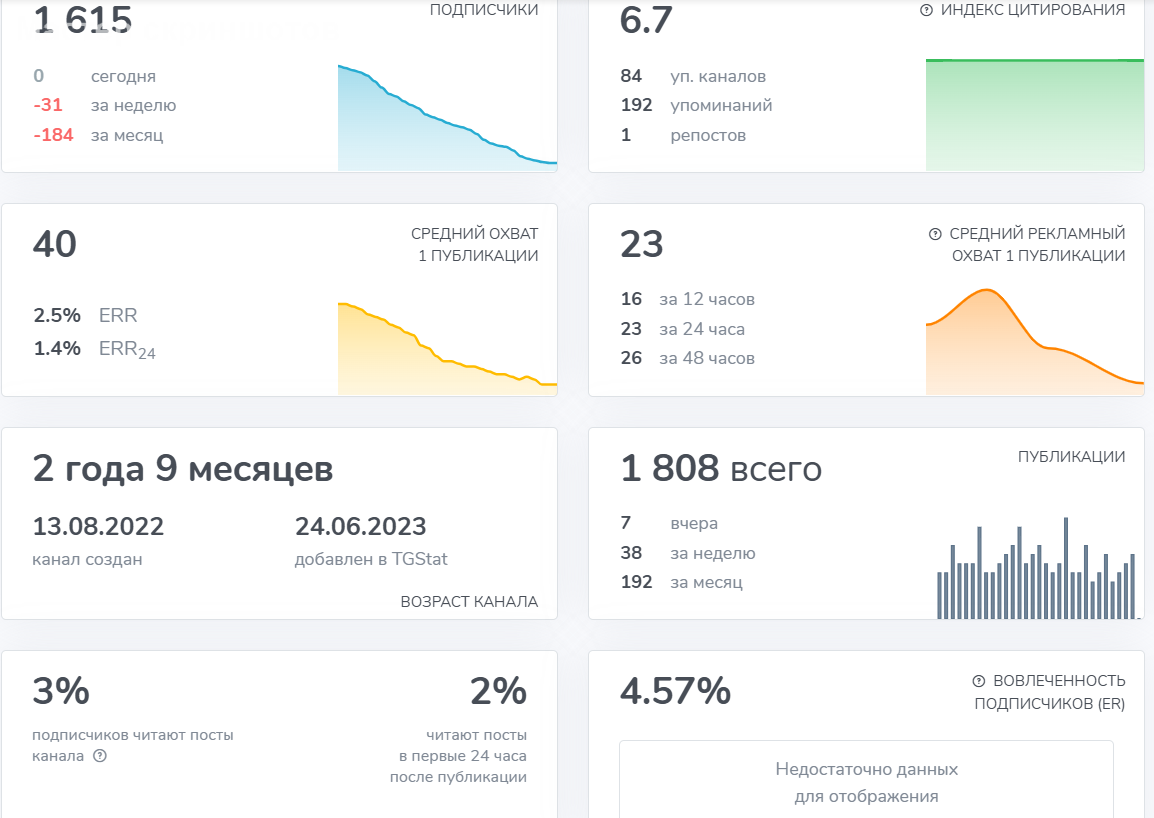Click '84 уп. каналов' row
Screen dimensions: 1154x818
point(693,76)
